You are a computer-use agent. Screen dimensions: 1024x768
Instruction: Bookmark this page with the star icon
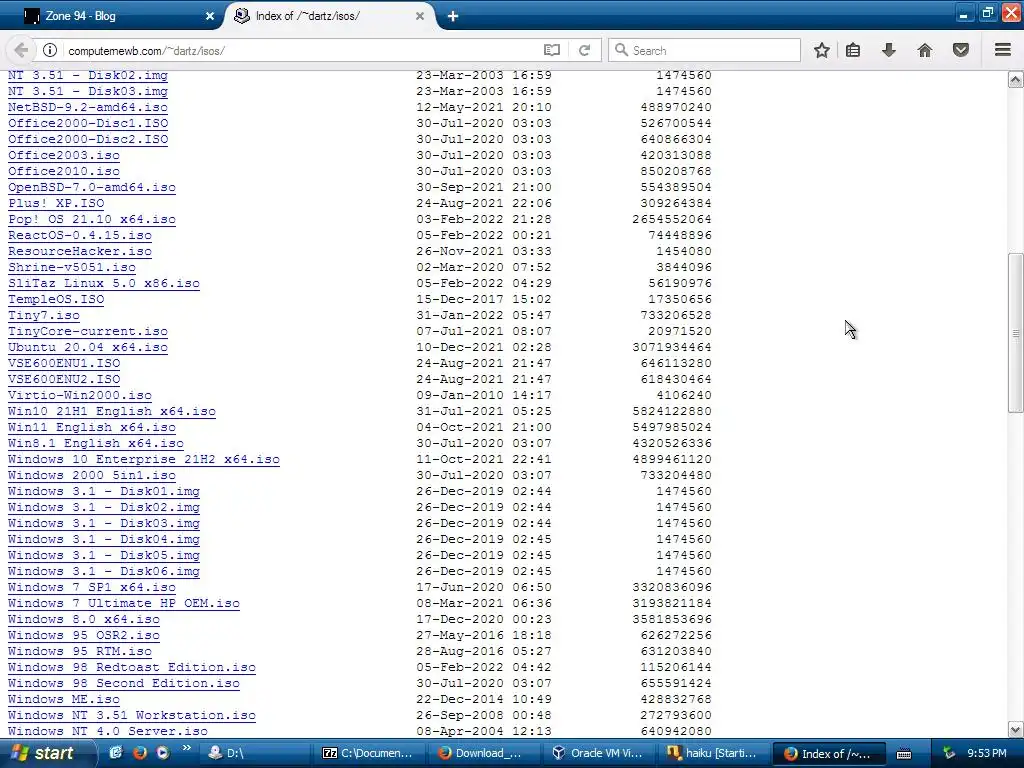coord(822,50)
